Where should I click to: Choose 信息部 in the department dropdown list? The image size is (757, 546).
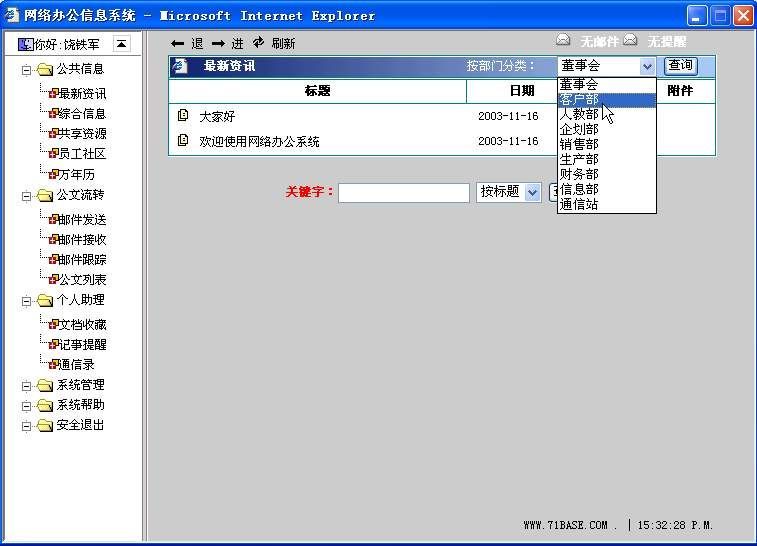[580, 189]
